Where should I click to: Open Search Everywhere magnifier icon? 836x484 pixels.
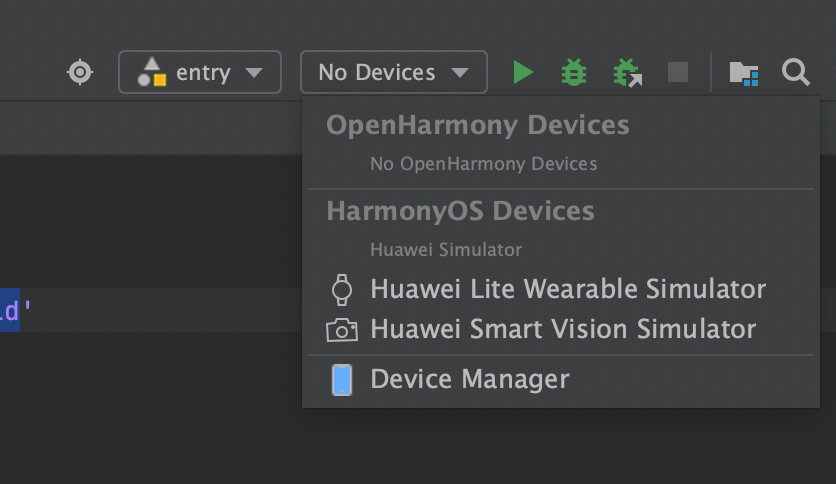point(796,72)
